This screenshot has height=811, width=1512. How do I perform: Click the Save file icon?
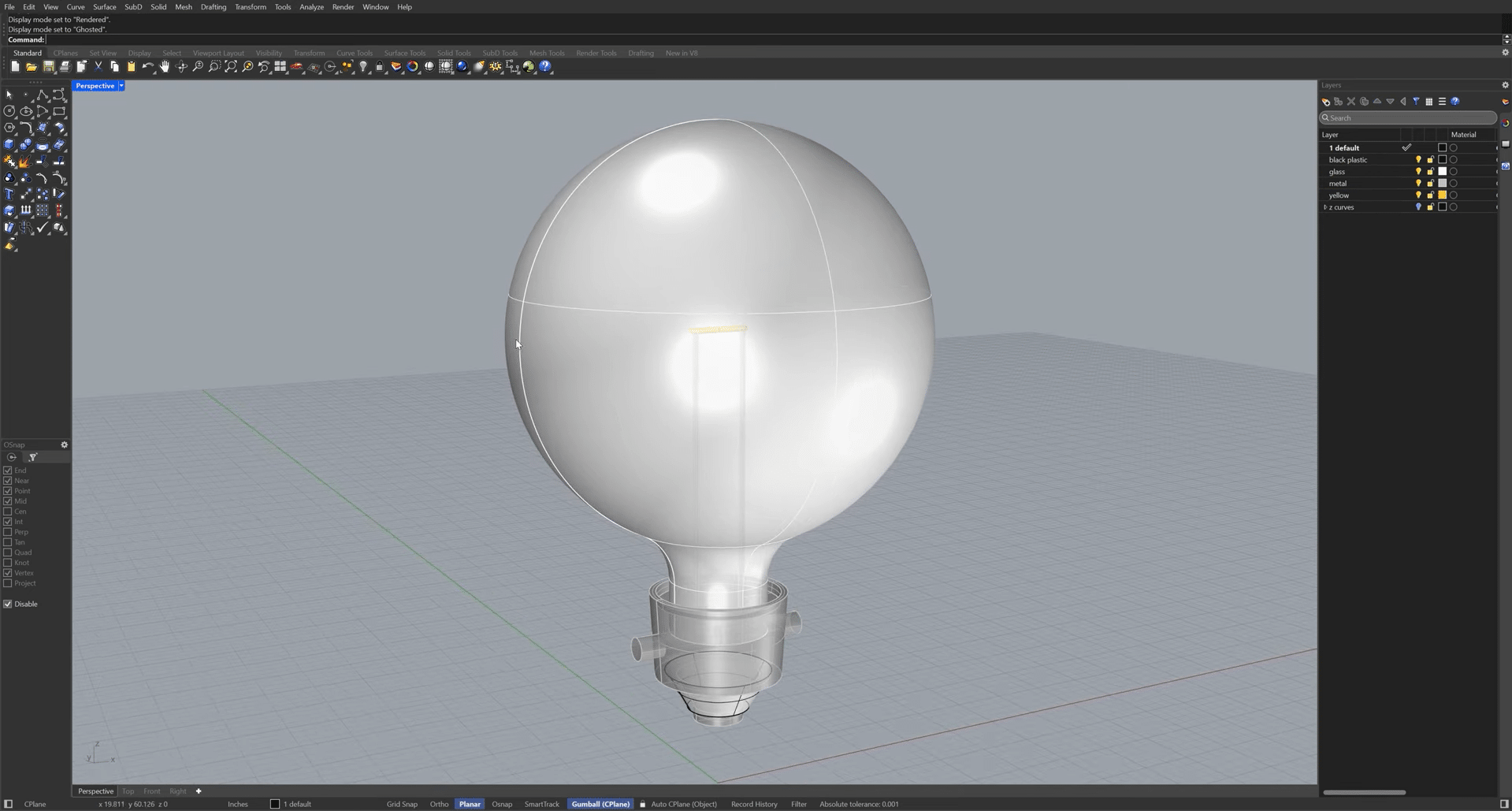(x=48, y=67)
